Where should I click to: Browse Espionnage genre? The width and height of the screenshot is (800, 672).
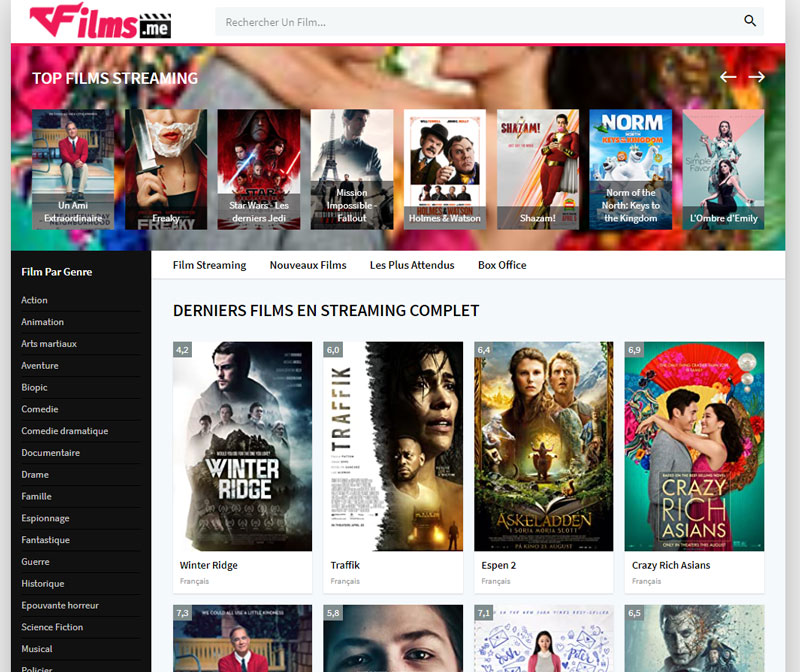(45, 518)
